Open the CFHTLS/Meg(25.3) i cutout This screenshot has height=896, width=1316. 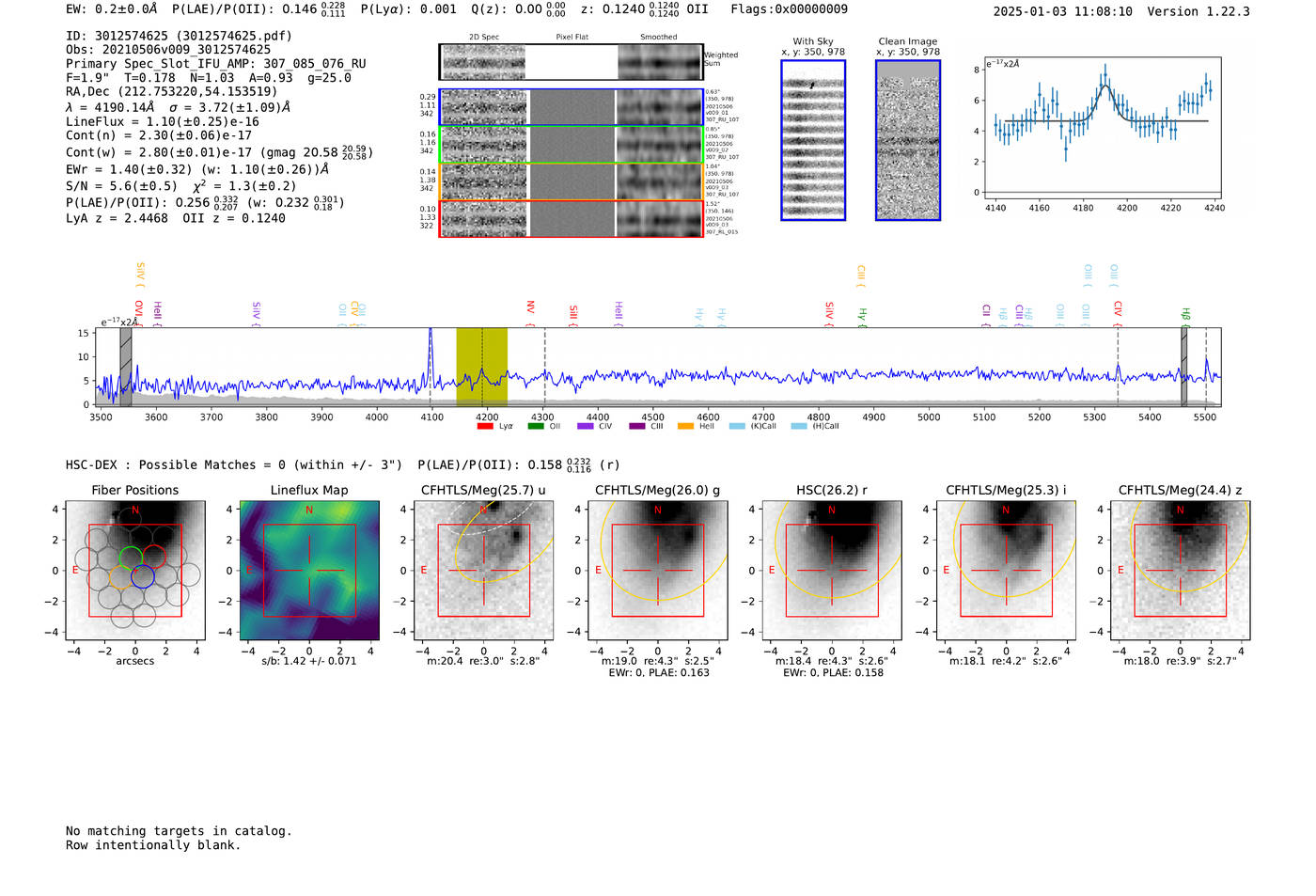1006,571
